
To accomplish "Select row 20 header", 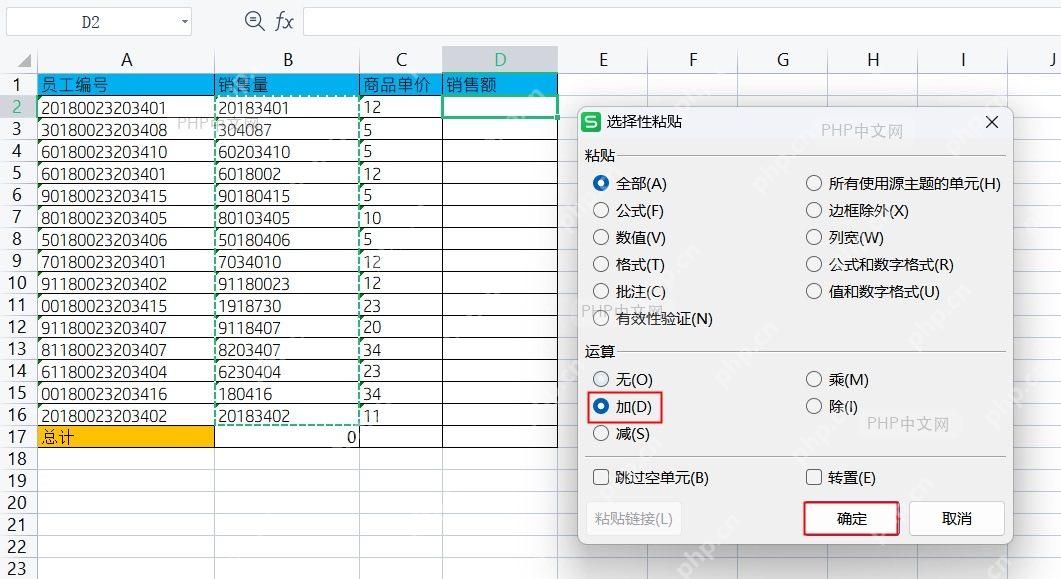I will tap(17, 503).
